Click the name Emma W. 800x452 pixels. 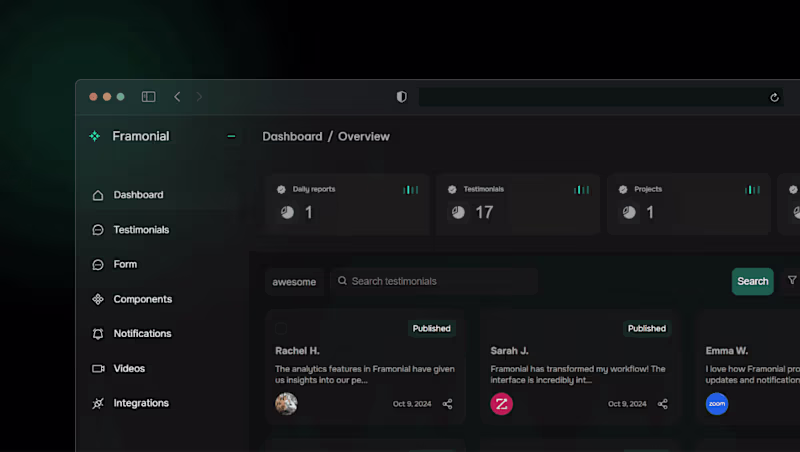tap(727, 351)
